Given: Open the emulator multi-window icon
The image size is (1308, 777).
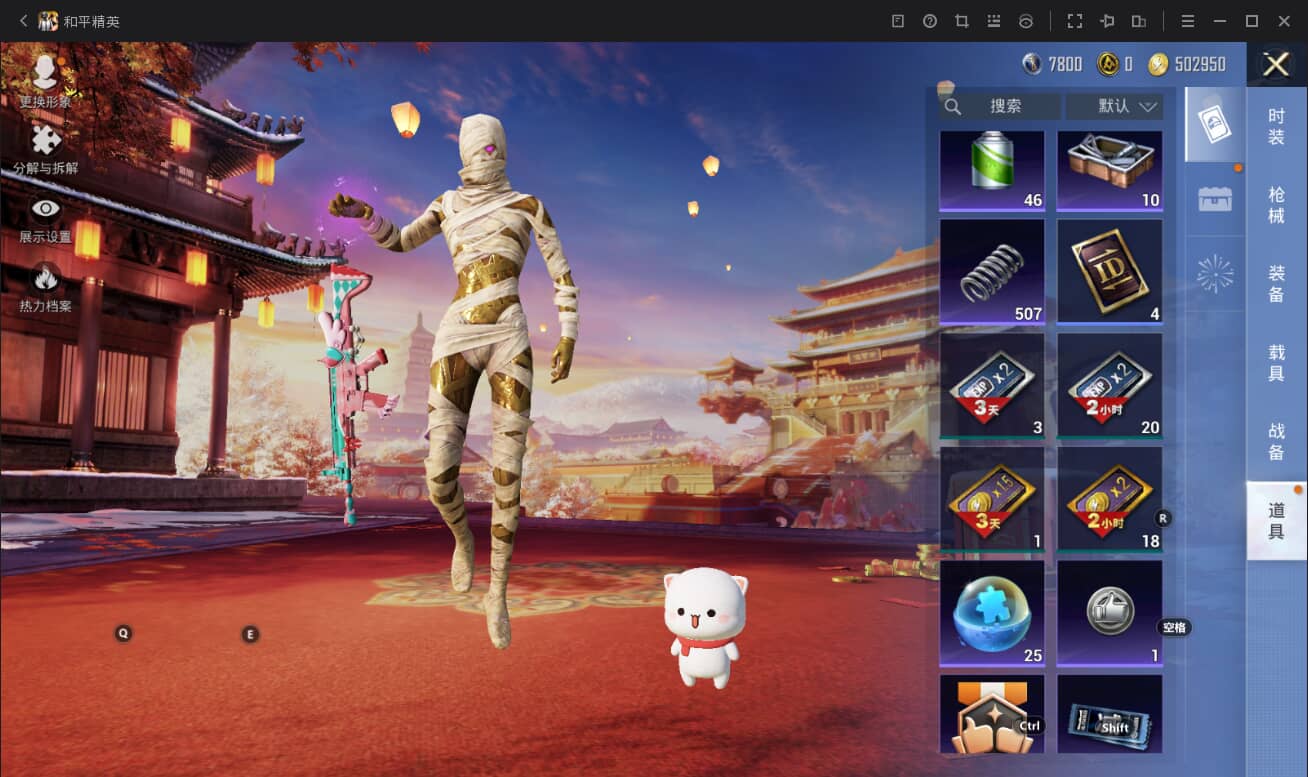Looking at the screenshot, I should point(1139,21).
